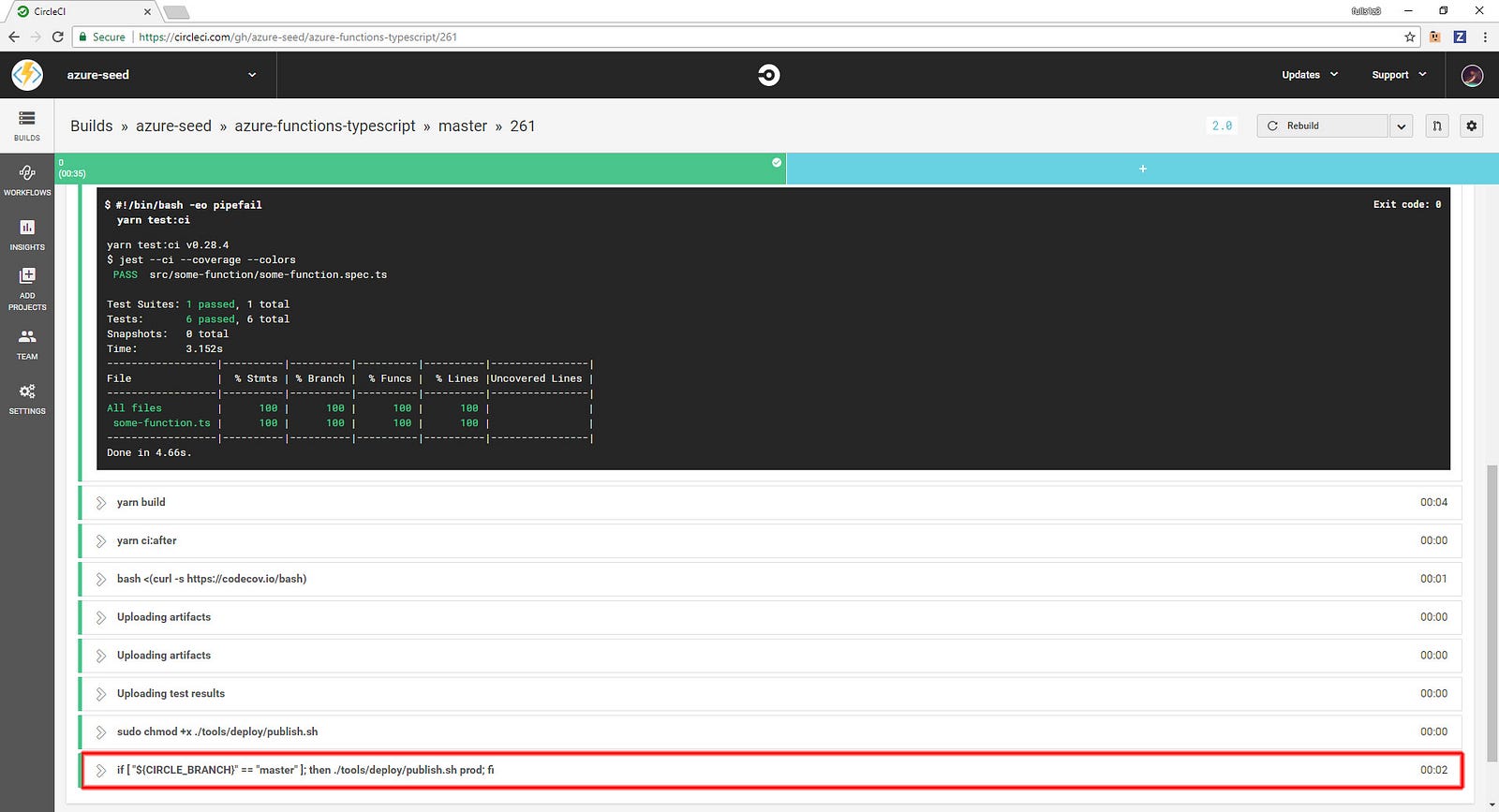Click the pull request icon button
Screen dimensions: 1499x812
pos(1436,125)
